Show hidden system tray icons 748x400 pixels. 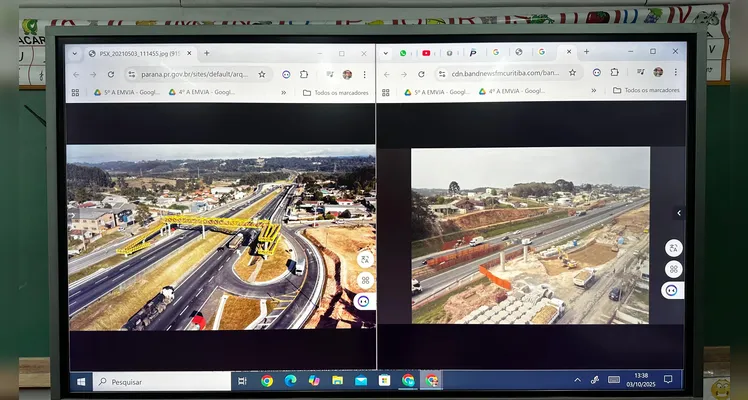pyautogui.click(x=577, y=380)
